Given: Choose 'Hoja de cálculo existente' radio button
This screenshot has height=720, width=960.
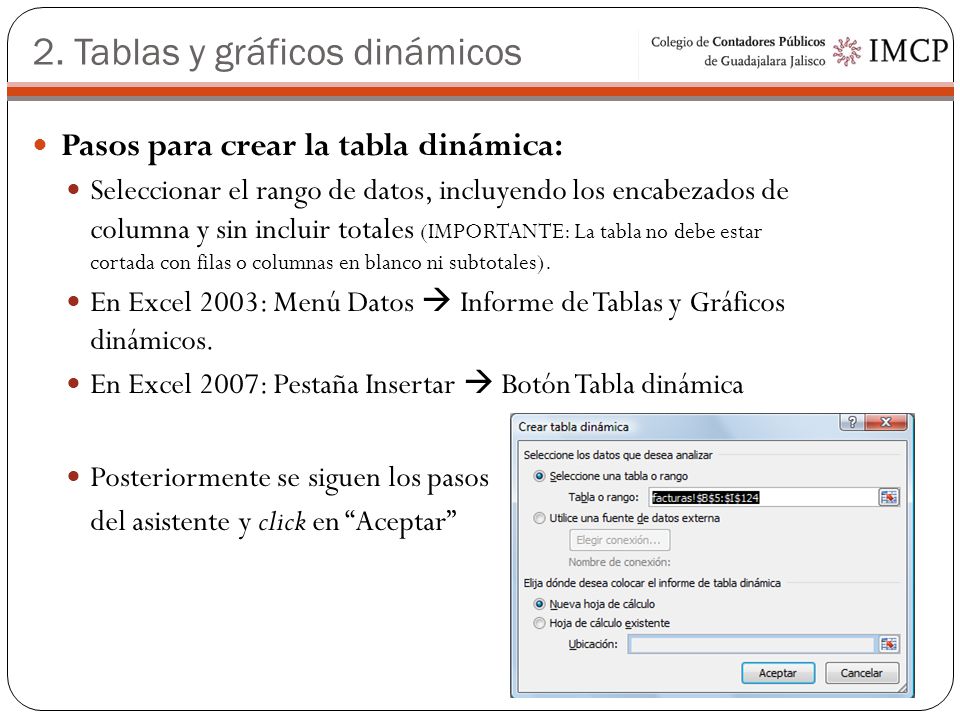Looking at the screenshot, I should tap(539, 623).
